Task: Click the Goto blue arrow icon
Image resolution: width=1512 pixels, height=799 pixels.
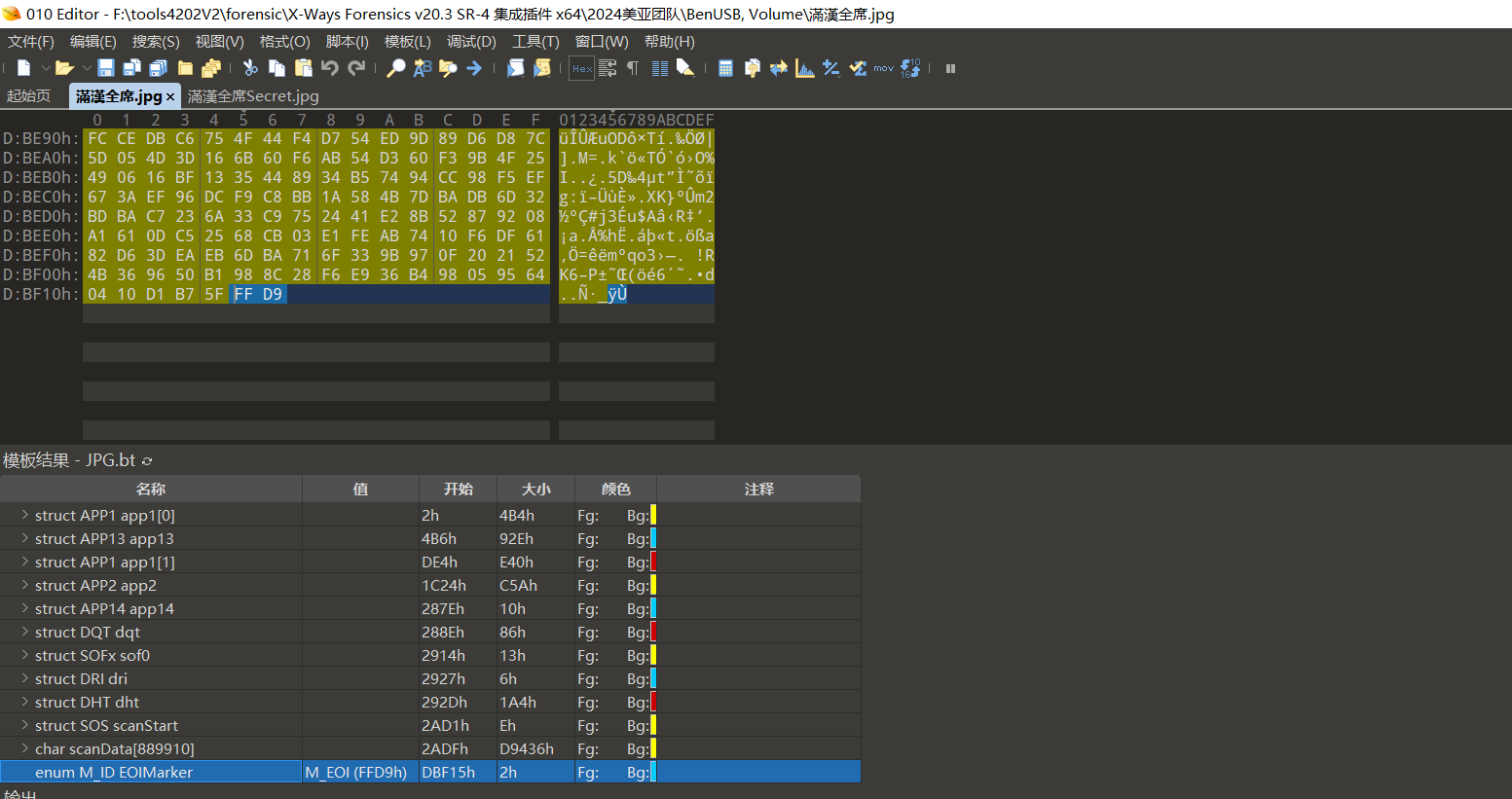Action: [x=474, y=68]
